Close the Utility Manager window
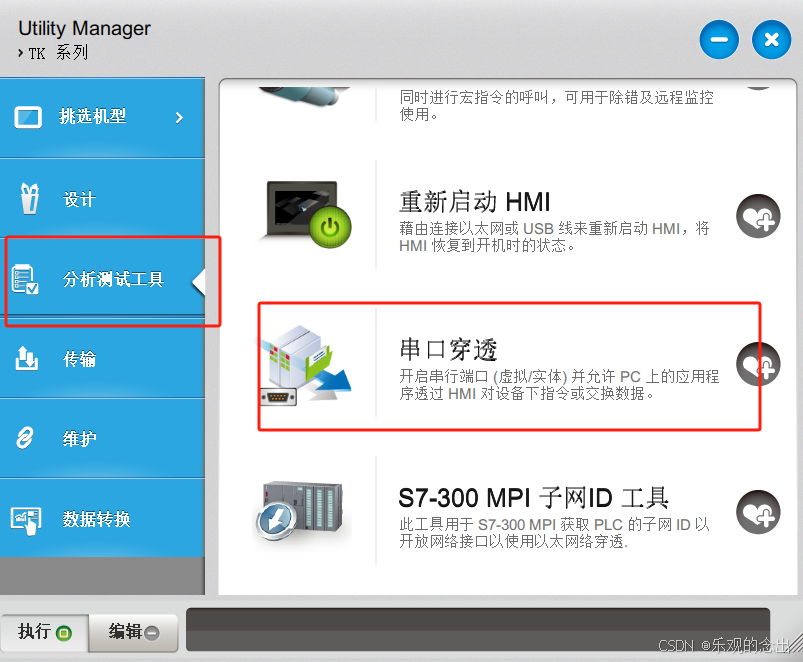This screenshot has width=803, height=662. coord(771,39)
